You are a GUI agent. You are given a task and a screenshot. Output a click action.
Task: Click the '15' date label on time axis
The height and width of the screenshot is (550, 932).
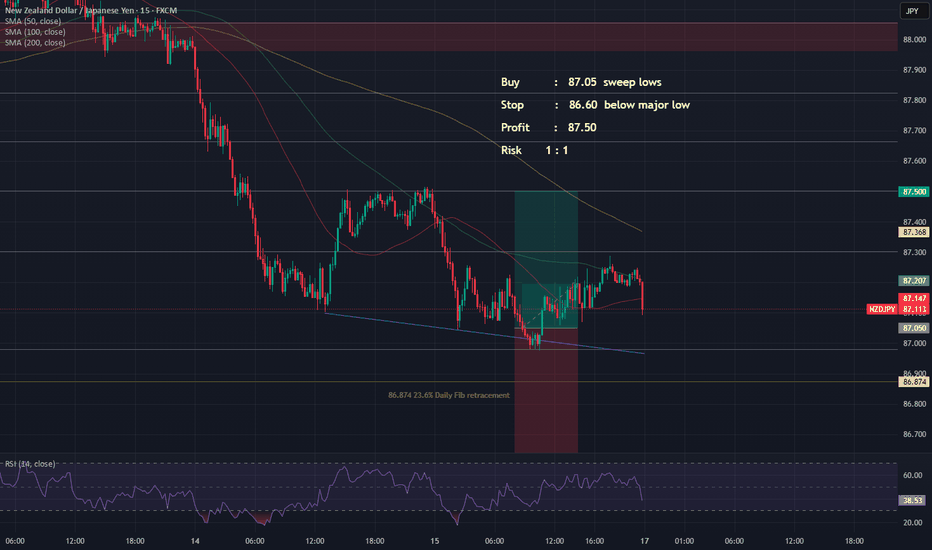point(434,540)
